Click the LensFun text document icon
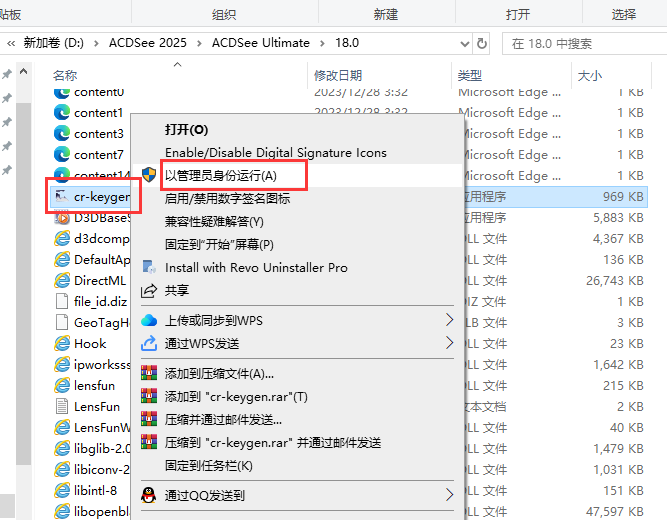This screenshot has height=520, width=667. (x=62, y=406)
